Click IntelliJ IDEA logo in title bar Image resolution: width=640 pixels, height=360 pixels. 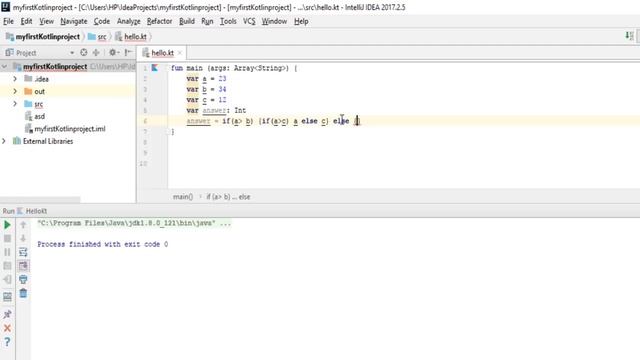click(x=5, y=7)
